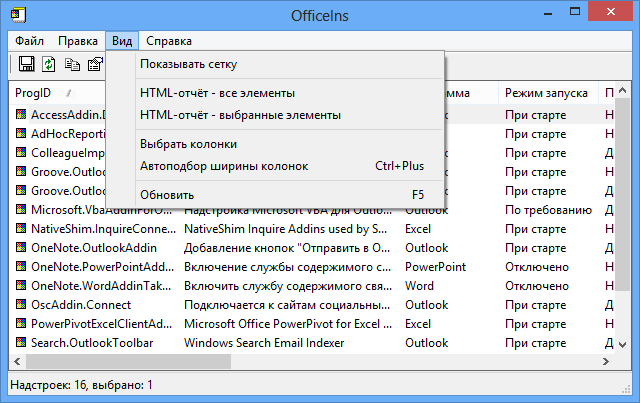This screenshot has height=403, width=640.
Task: Click the icon beside Search.OutlookToolbar
Action: [x=21, y=343]
